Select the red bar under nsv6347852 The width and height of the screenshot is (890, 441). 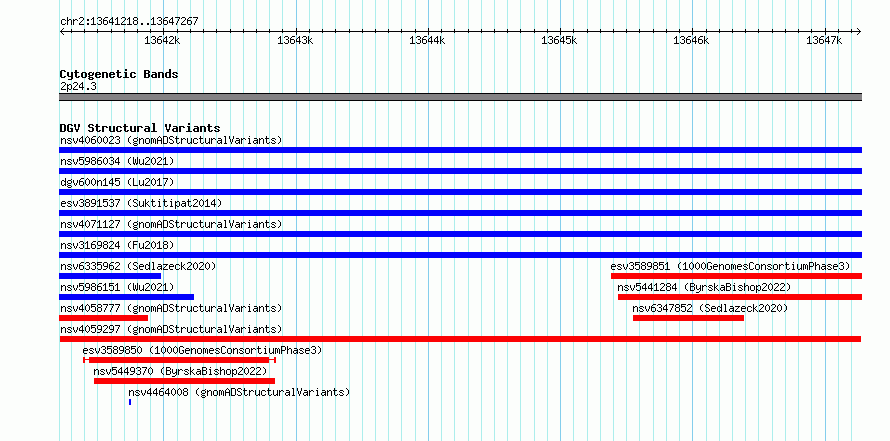coord(689,318)
